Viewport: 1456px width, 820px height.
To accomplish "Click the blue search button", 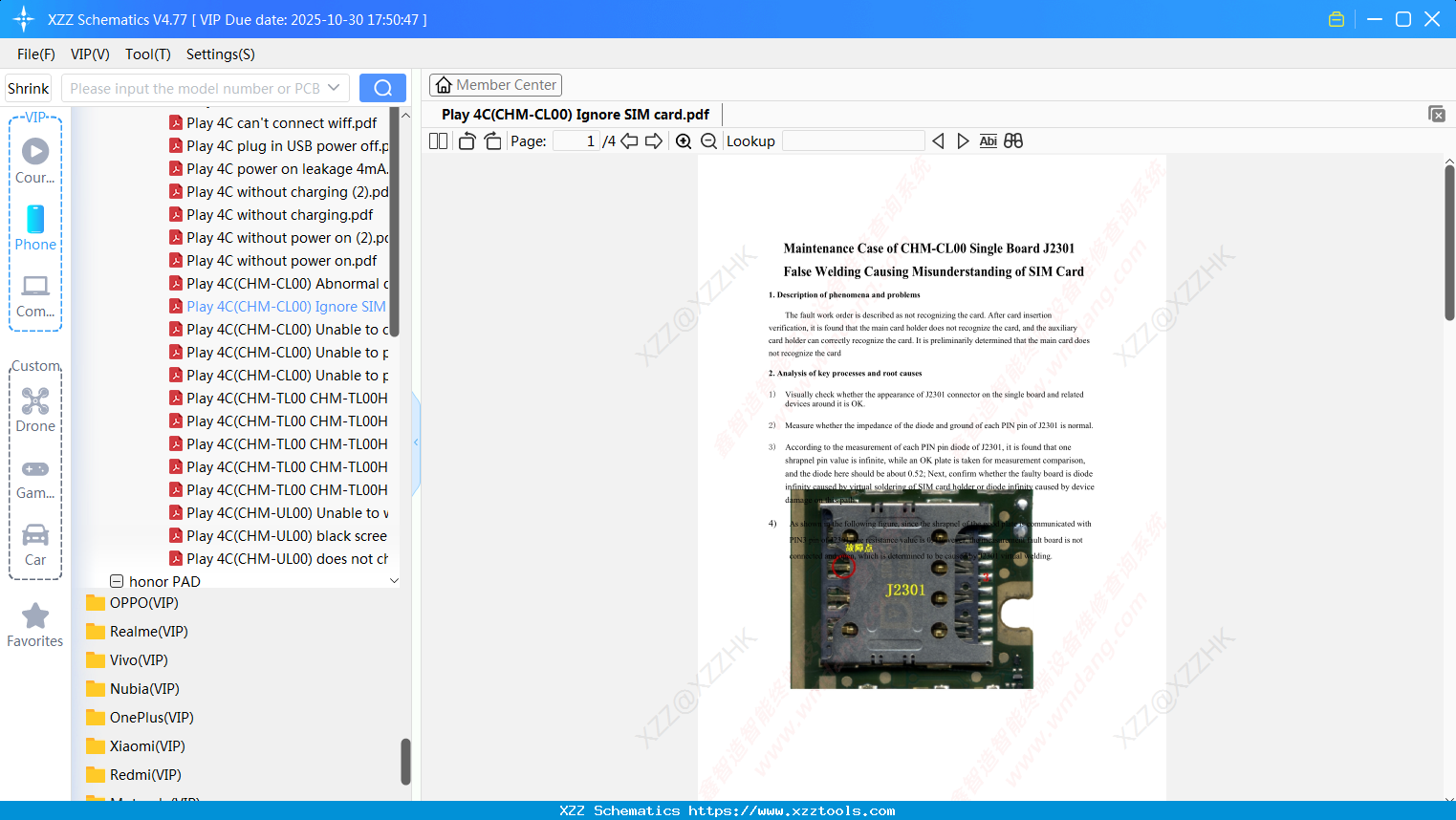I will tap(382, 88).
